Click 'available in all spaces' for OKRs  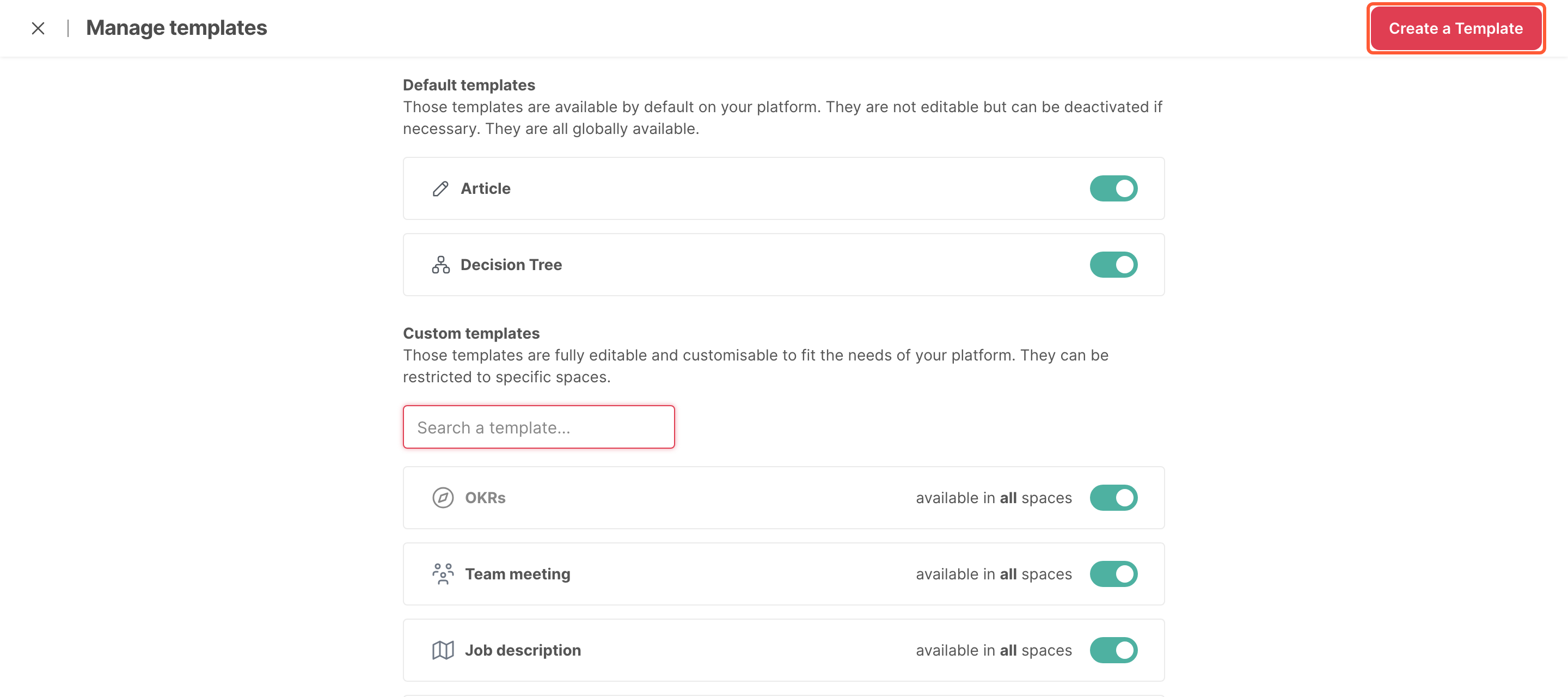coord(994,498)
